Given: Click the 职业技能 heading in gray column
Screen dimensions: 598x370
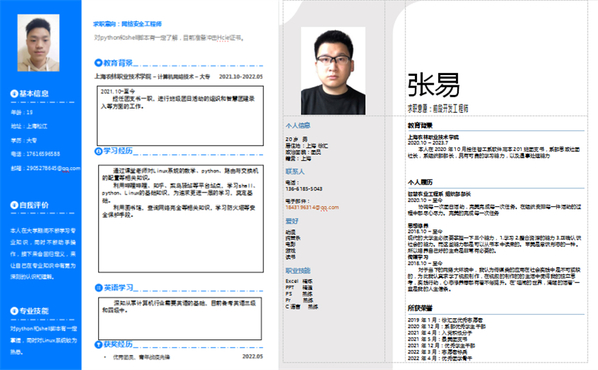Looking at the screenshot, I should coord(298,271).
